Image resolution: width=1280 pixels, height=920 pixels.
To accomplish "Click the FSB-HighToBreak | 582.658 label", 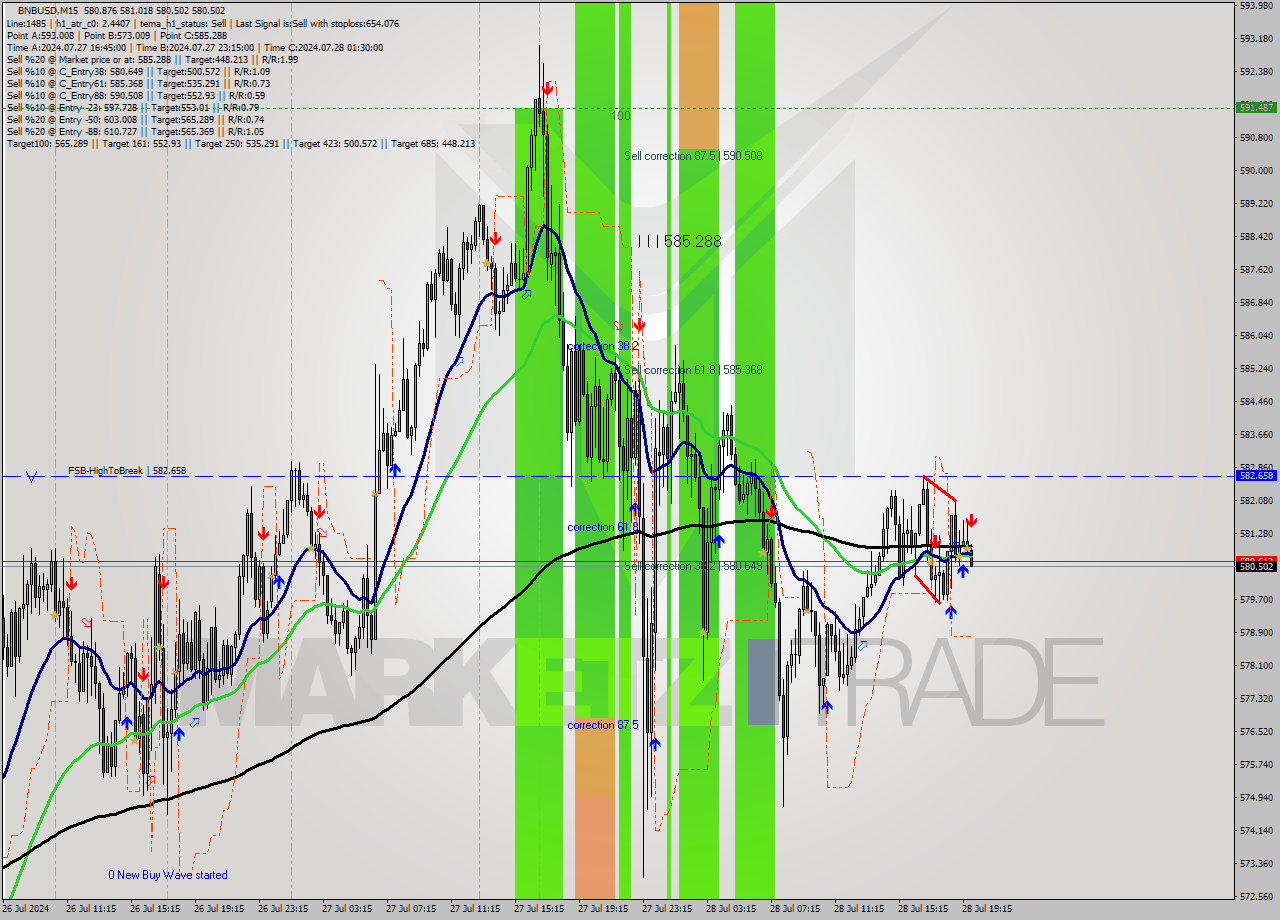I will point(127,470).
